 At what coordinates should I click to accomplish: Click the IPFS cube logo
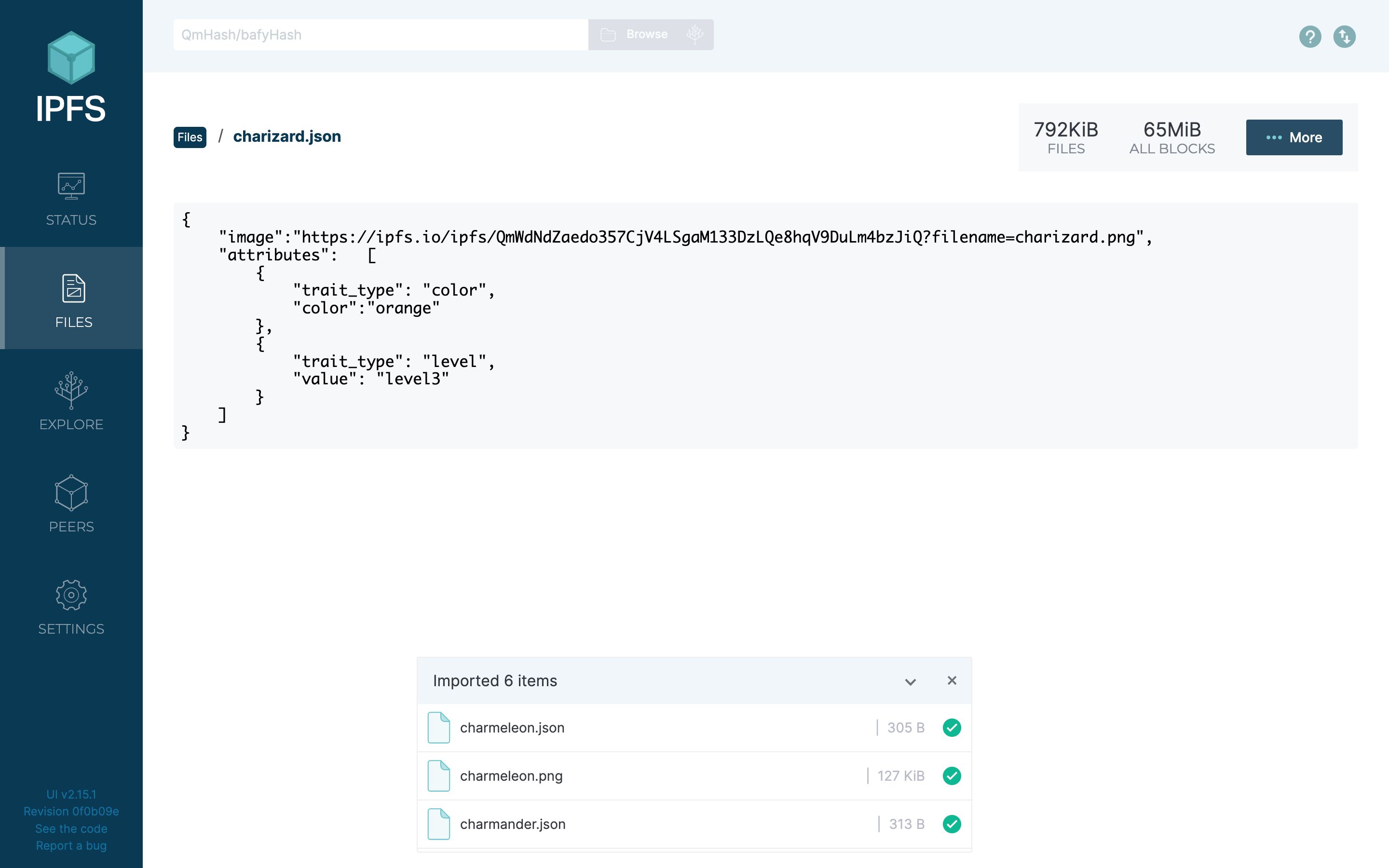(71, 57)
